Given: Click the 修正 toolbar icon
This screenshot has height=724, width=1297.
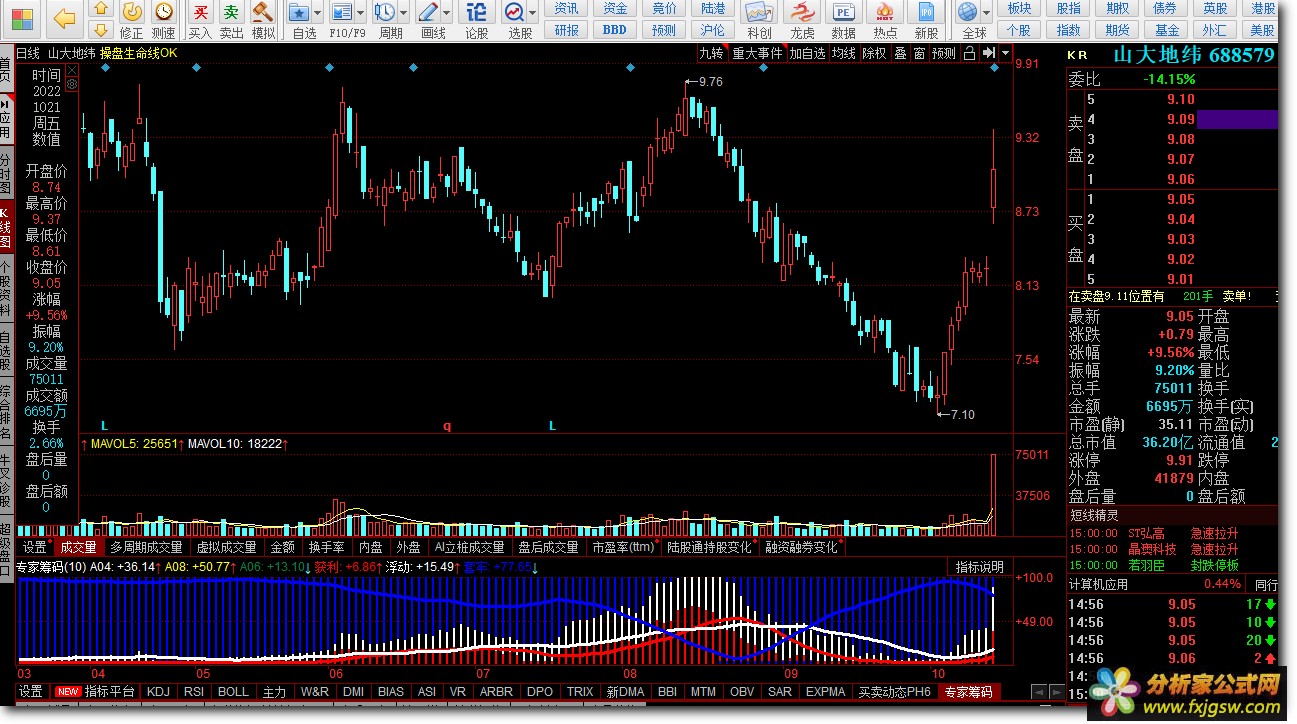Looking at the screenshot, I should (x=131, y=13).
